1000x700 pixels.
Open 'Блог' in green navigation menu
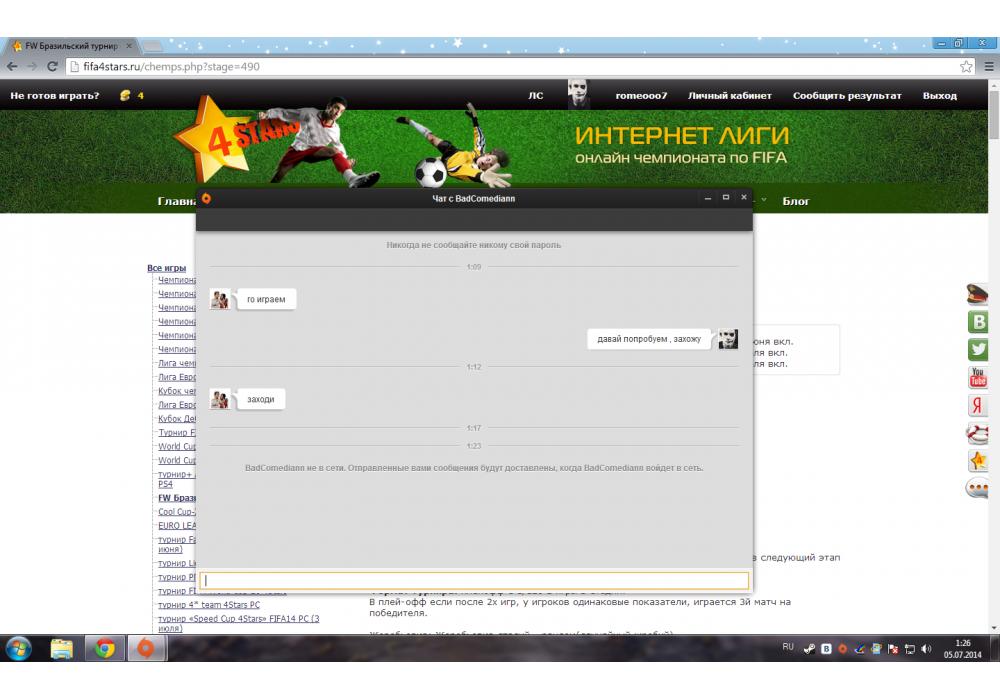click(796, 201)
